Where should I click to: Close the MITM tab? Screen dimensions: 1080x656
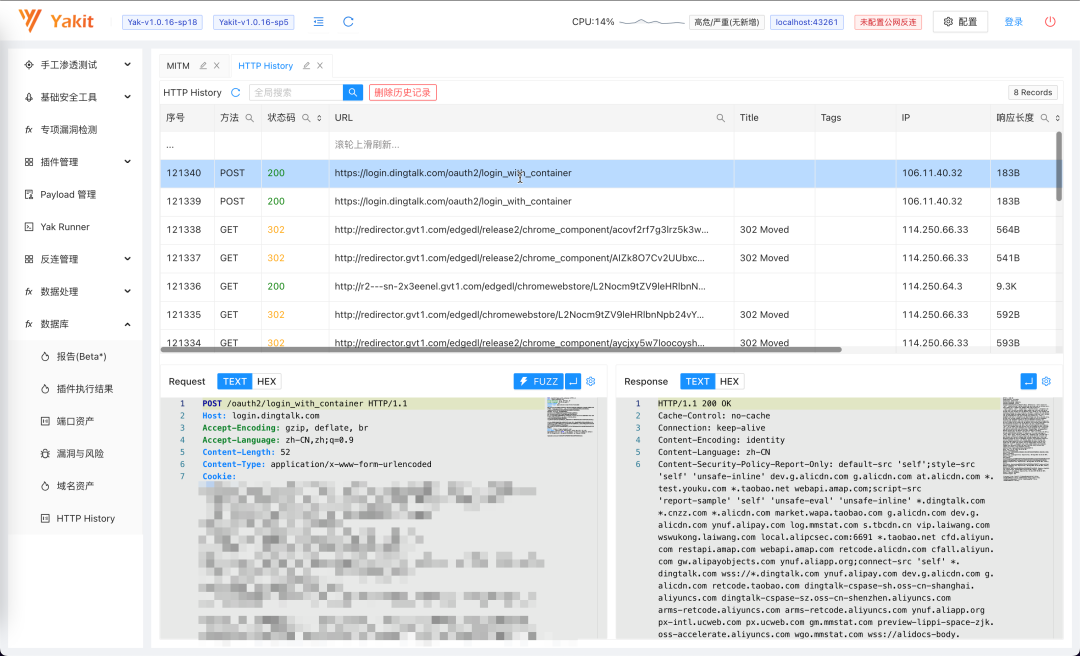pos(216,66)
